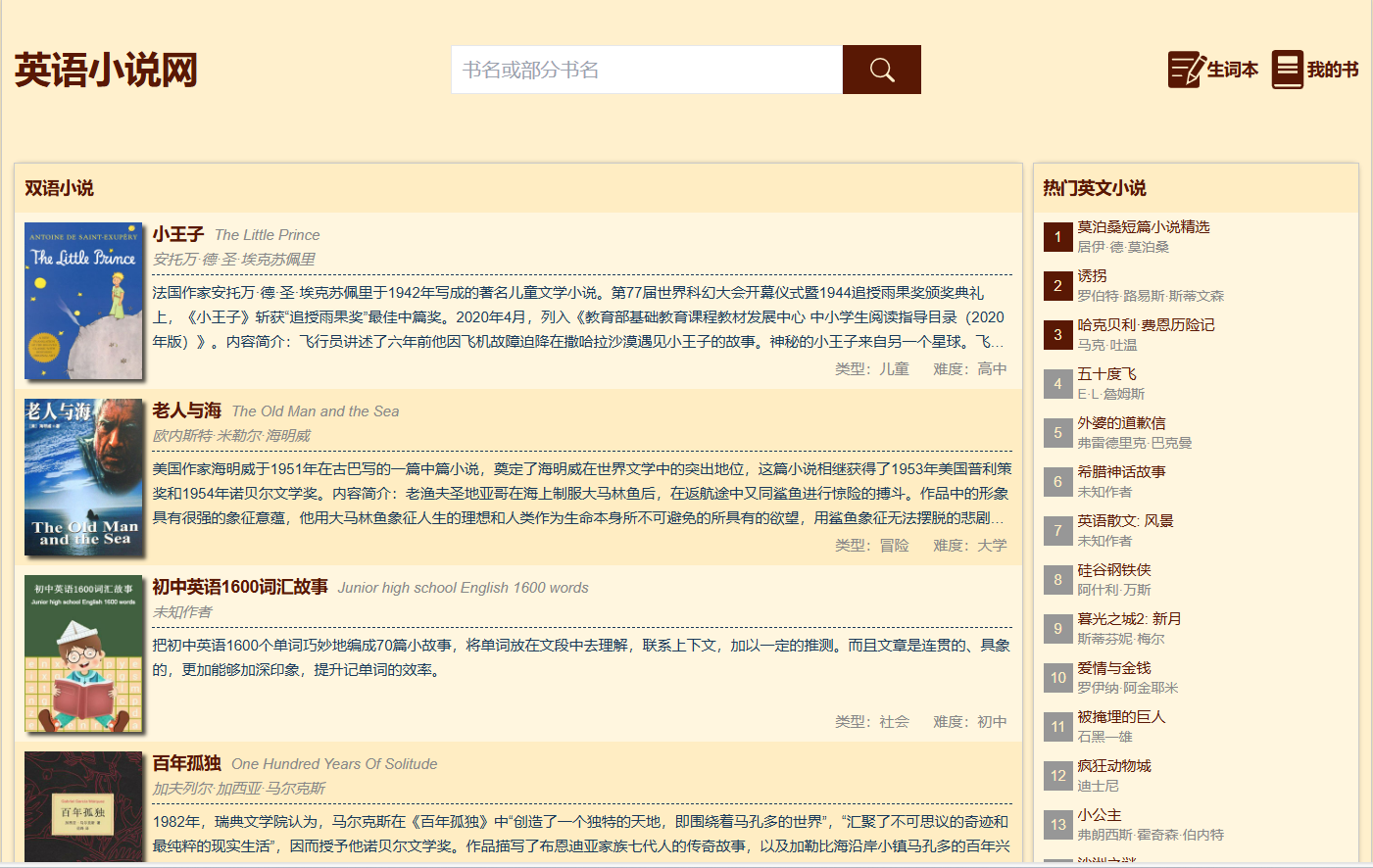Open ranked book 硅谷钢铁侠

(1114, 569)
